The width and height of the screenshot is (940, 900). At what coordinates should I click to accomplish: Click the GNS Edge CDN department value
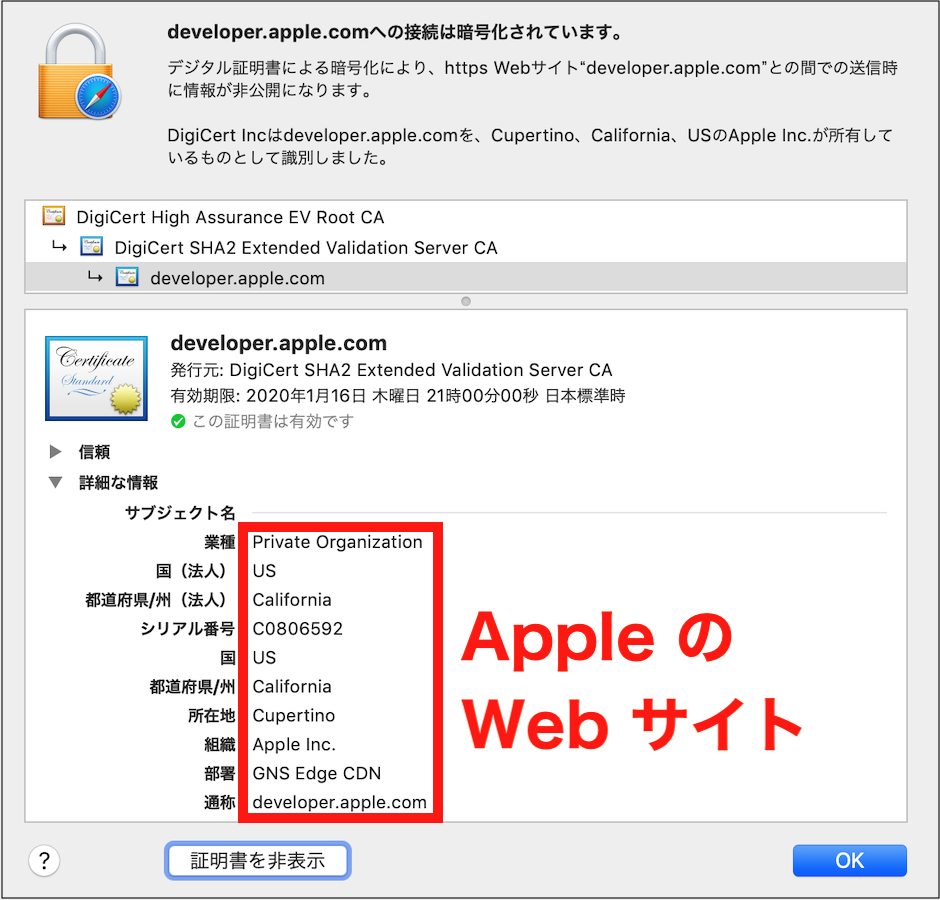click(317, 773)
